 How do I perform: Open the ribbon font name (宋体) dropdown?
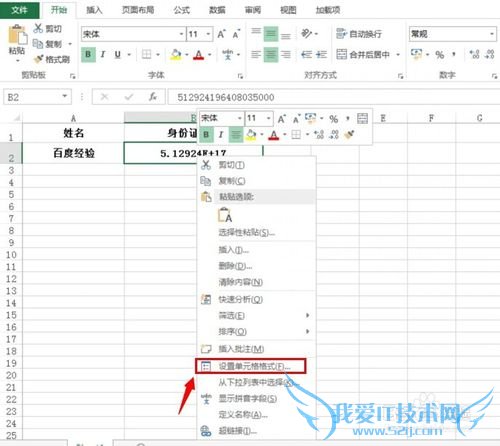coord(181,34)
